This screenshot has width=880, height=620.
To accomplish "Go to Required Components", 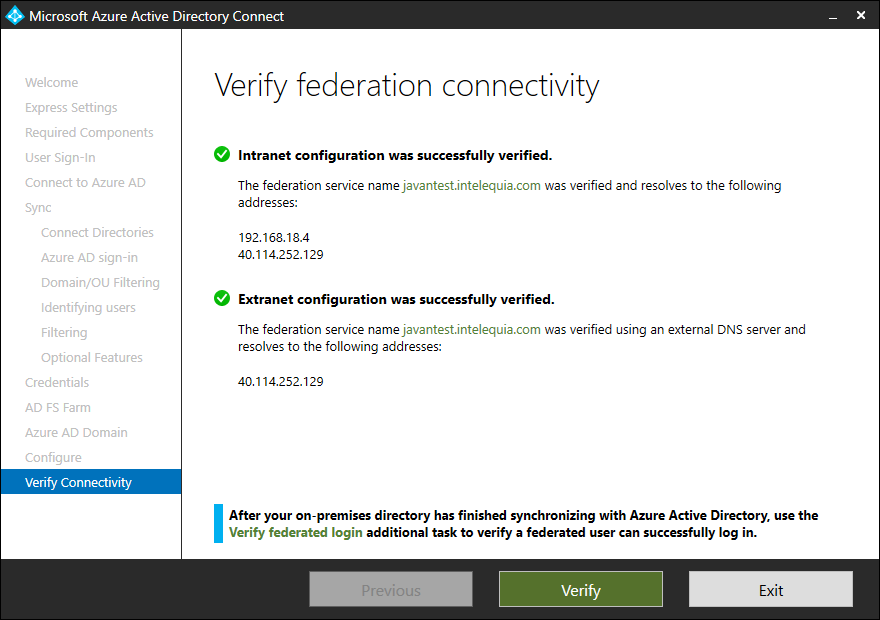I will [89, 132].
